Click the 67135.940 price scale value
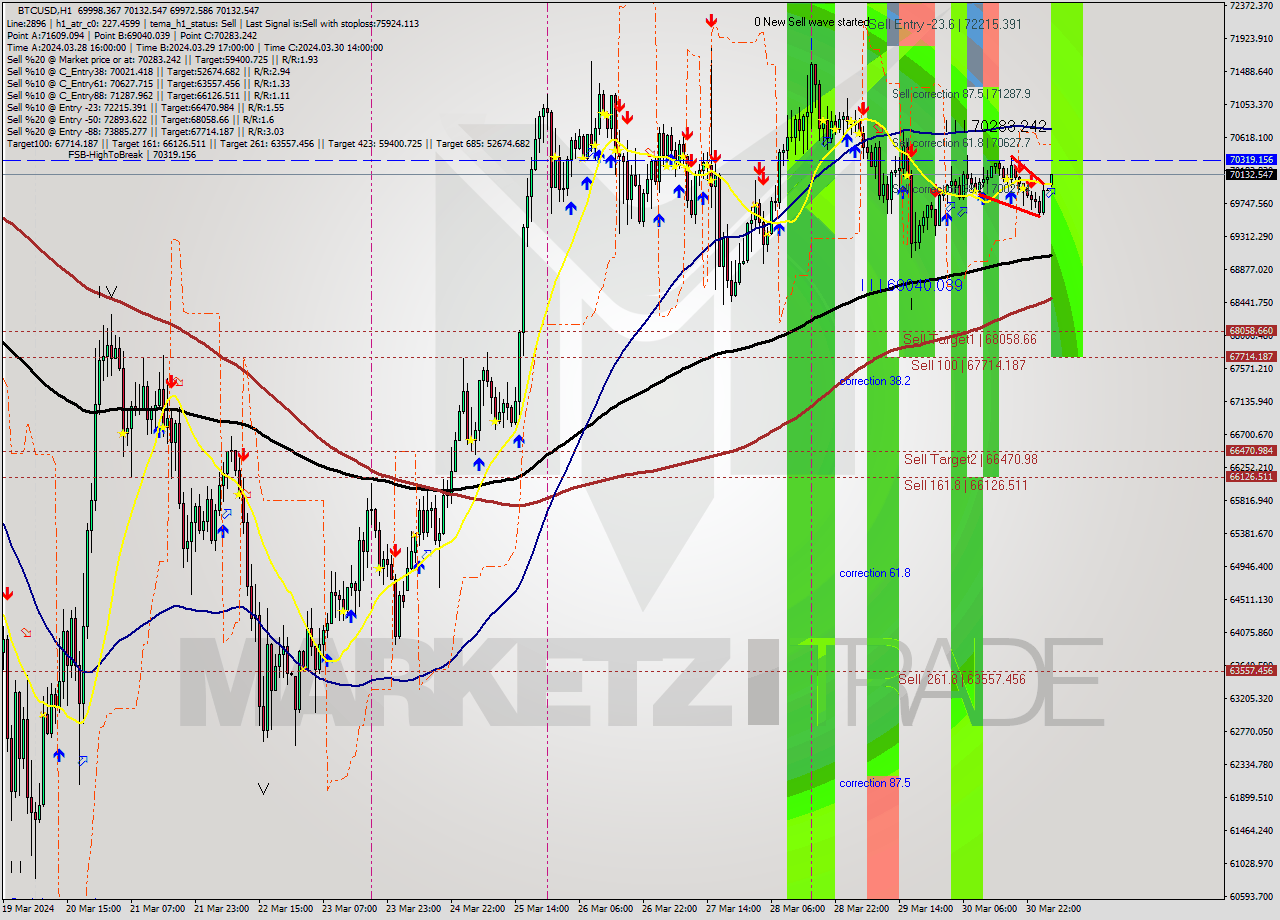Viewport: 1280px width, 920px height. point(1251,402)
